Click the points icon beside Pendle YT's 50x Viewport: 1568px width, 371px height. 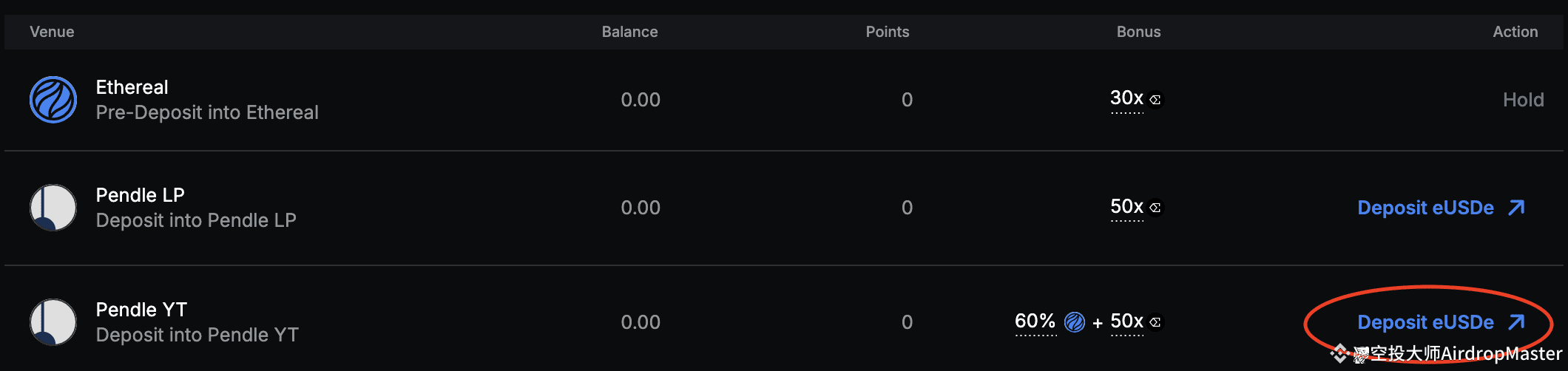[x=1155, y=322]
